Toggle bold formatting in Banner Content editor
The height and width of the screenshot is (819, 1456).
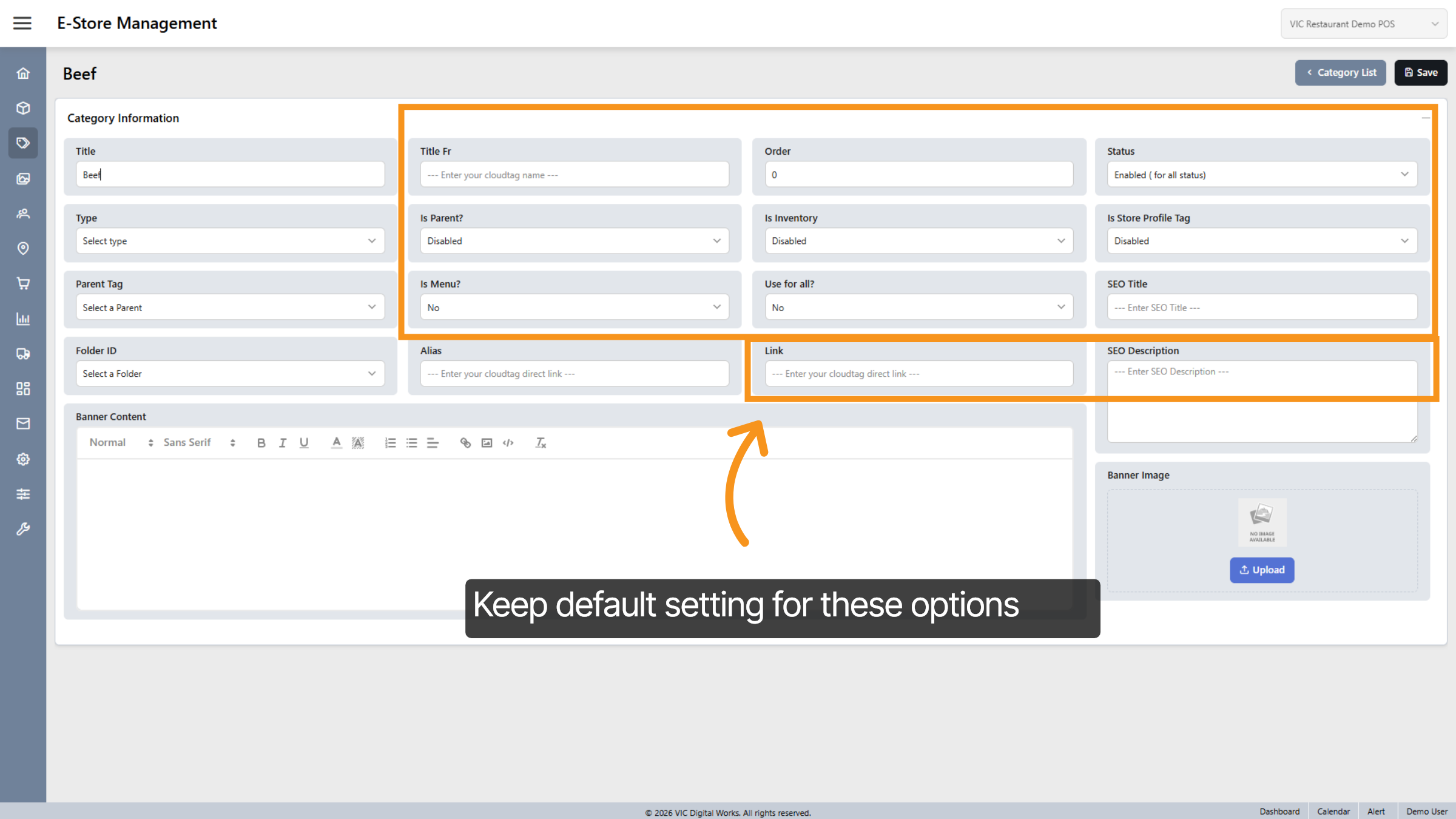(261, 442)
